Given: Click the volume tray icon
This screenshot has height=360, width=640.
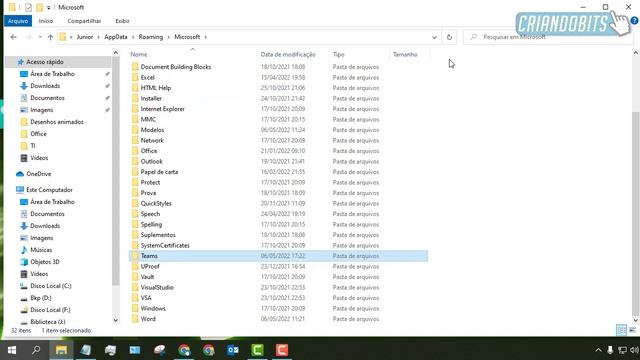Looking at the screenshot, I should [x=634, y=350].
